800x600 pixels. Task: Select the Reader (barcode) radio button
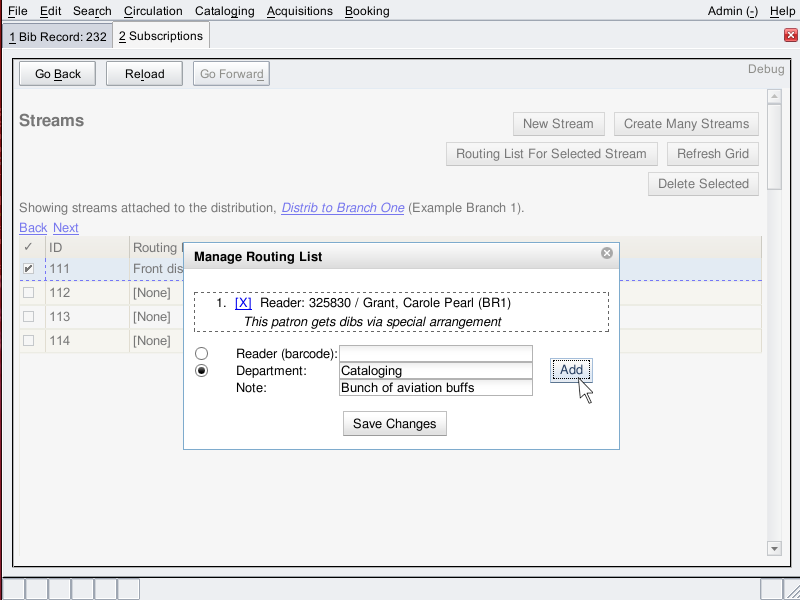pos(202,354)
